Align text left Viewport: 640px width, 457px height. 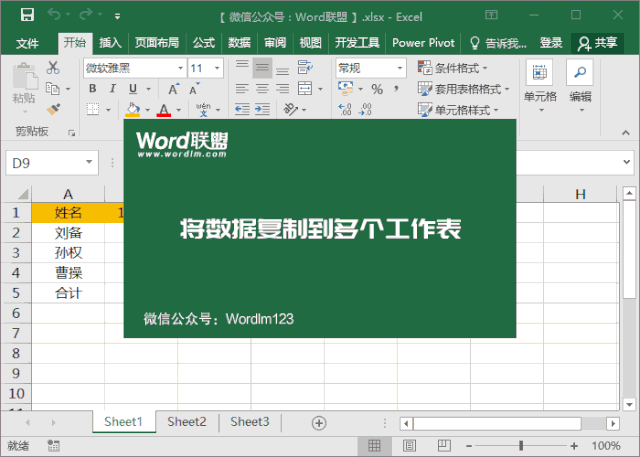tap(242, 89)
